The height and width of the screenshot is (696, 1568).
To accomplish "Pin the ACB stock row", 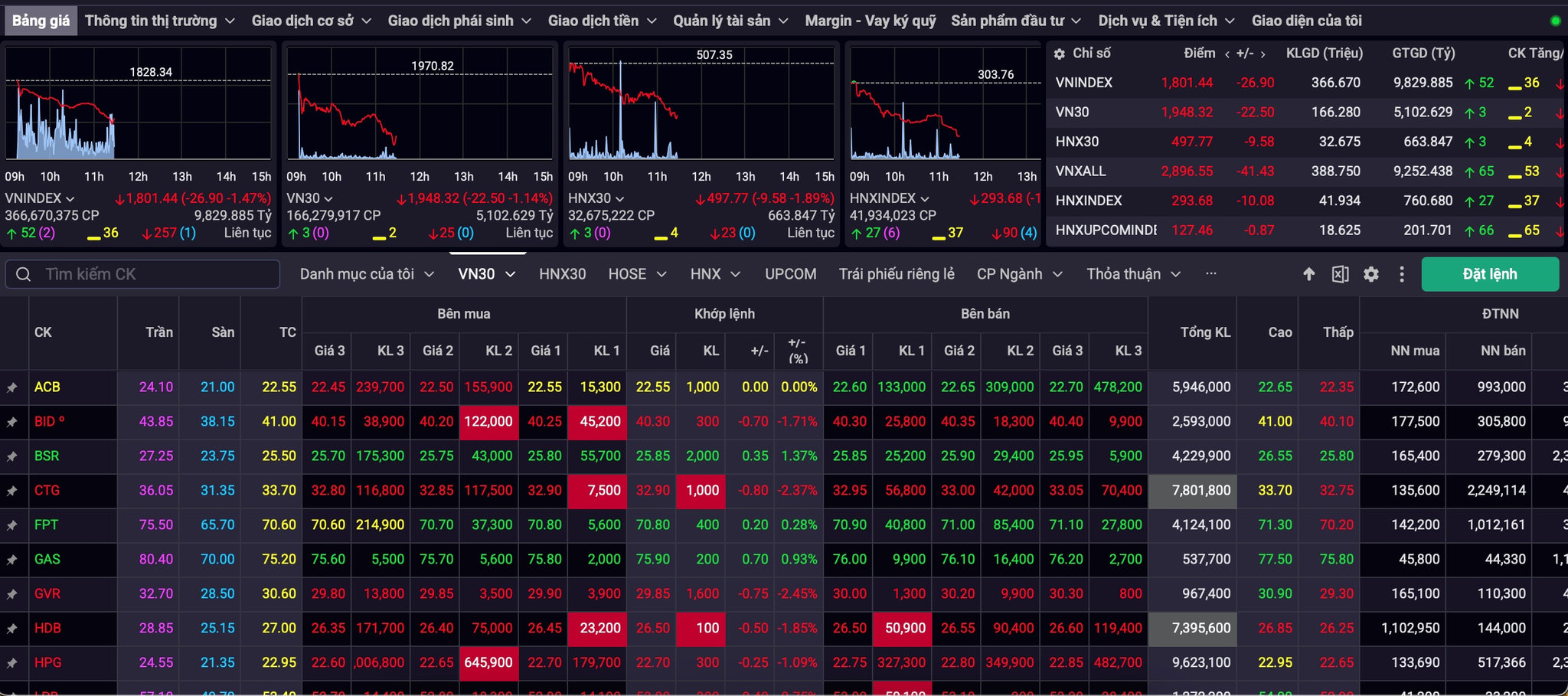I will 12,387.
